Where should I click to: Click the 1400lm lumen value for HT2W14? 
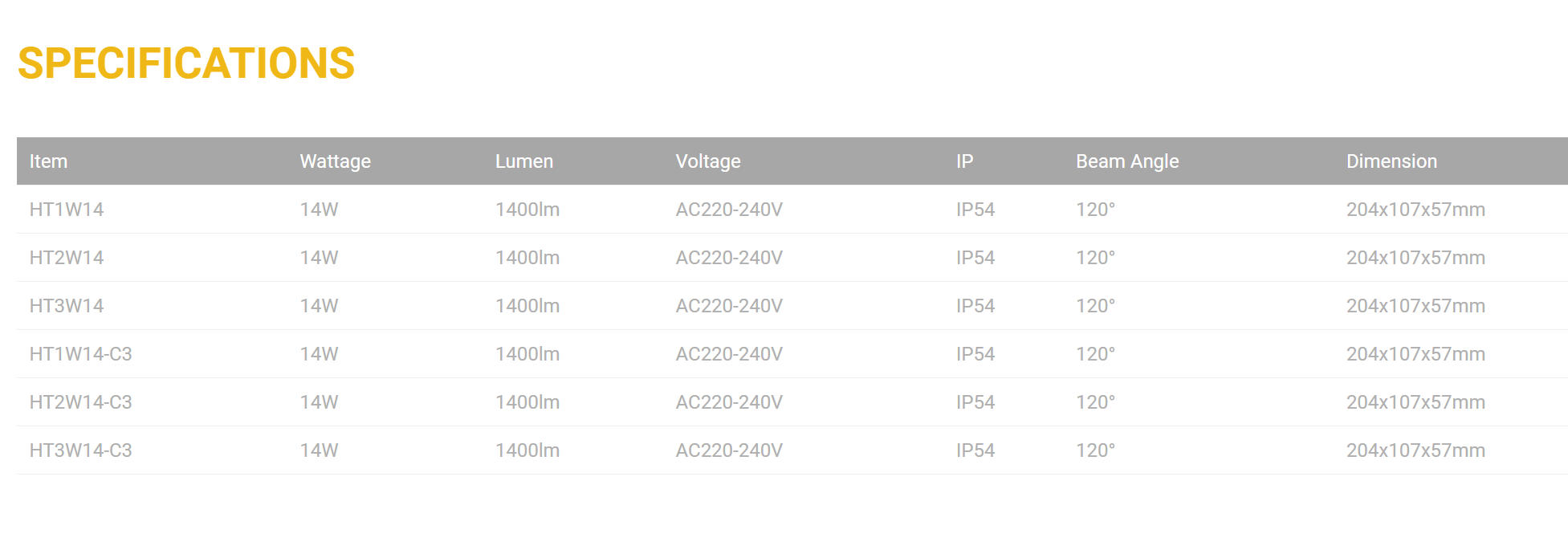[x=527, y=258]
